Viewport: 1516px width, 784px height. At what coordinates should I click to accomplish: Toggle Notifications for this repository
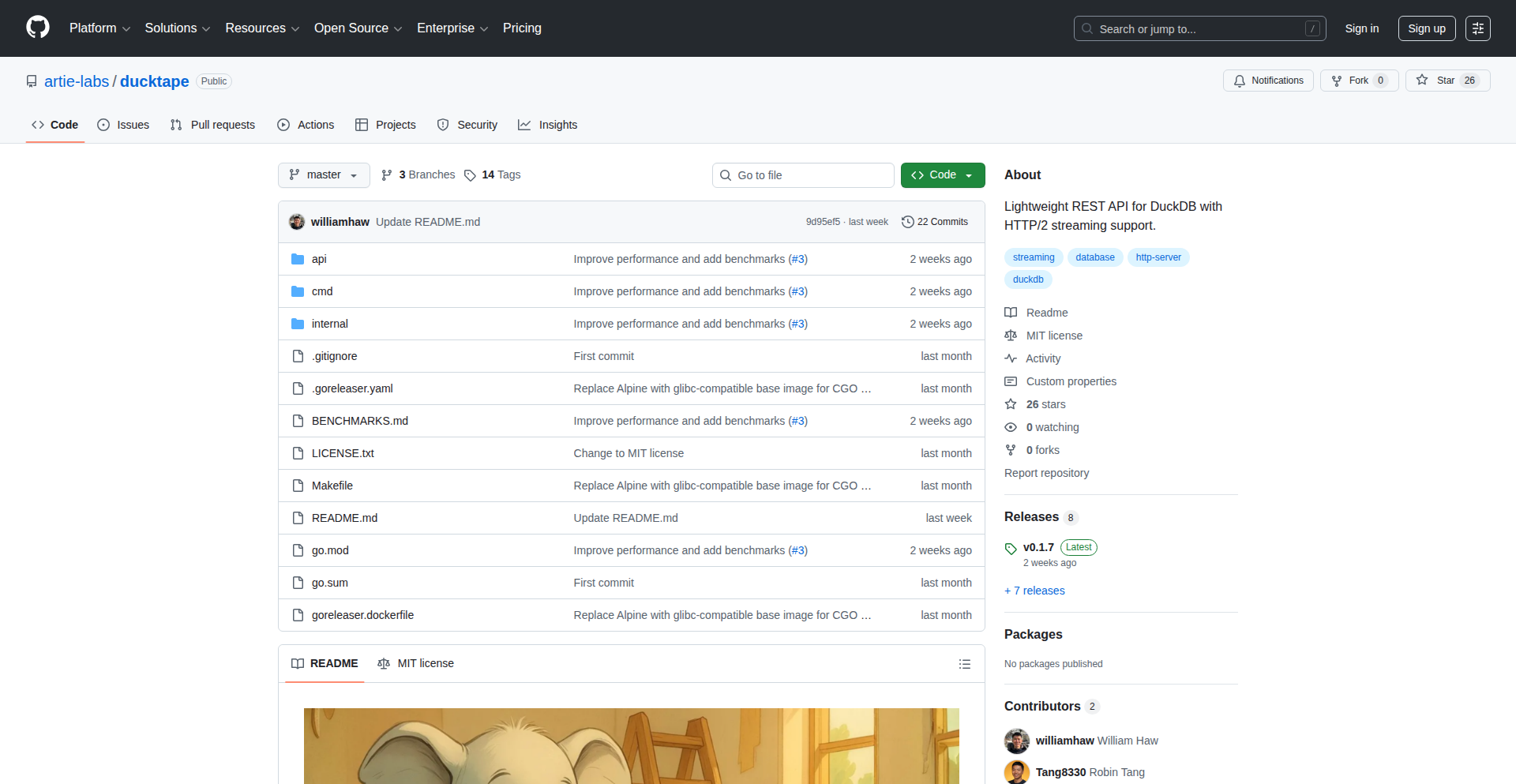1268,81
